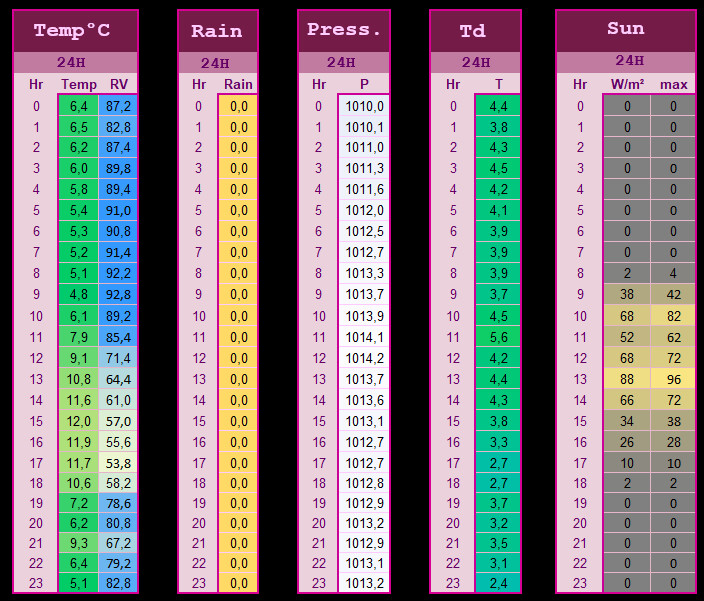
Task: Click the W/m² column header
Action: 628,84
